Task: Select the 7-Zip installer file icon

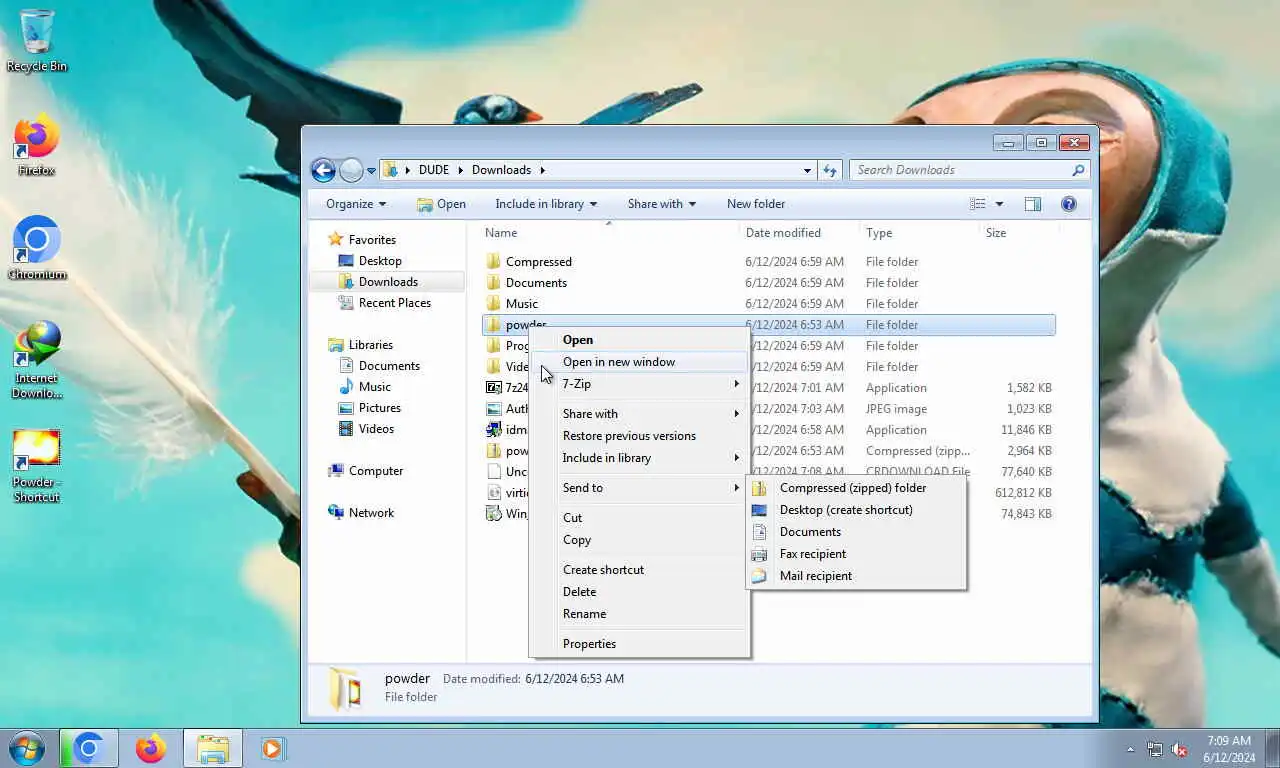Action: [x=493, y=388]
